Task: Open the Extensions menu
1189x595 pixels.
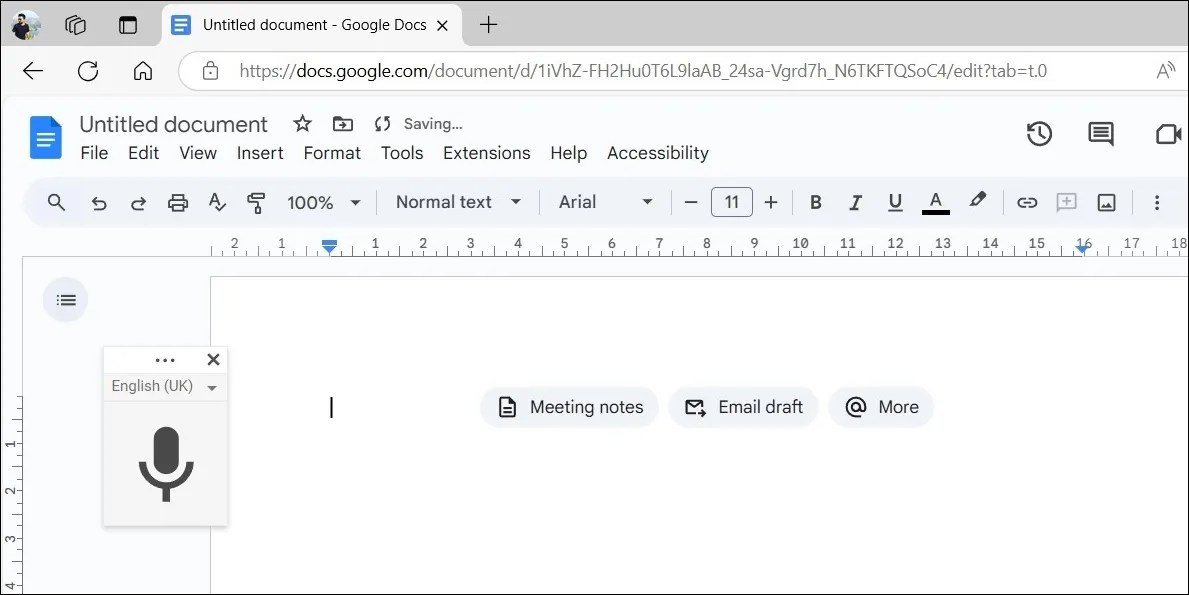Action: pos(487,153)
